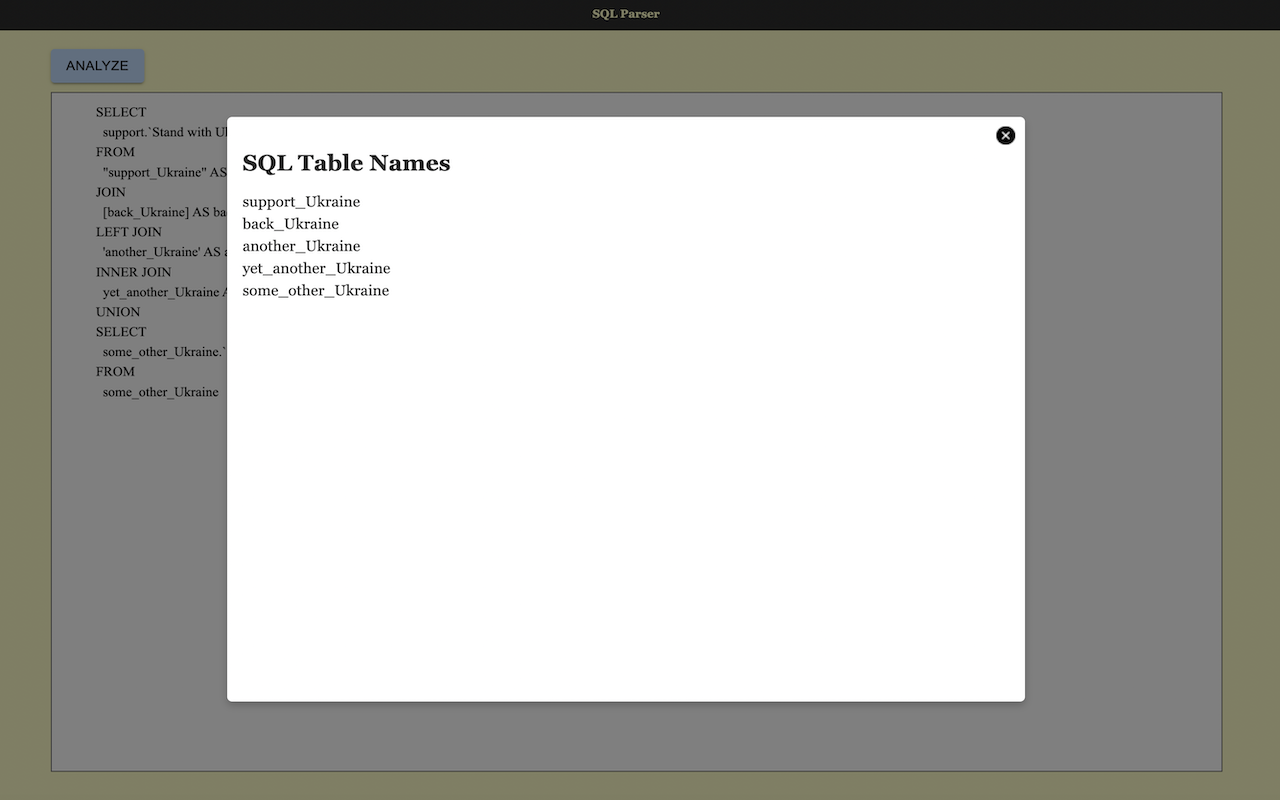
Task: Click the UNION keyword in editor
Action: [118, 312]
